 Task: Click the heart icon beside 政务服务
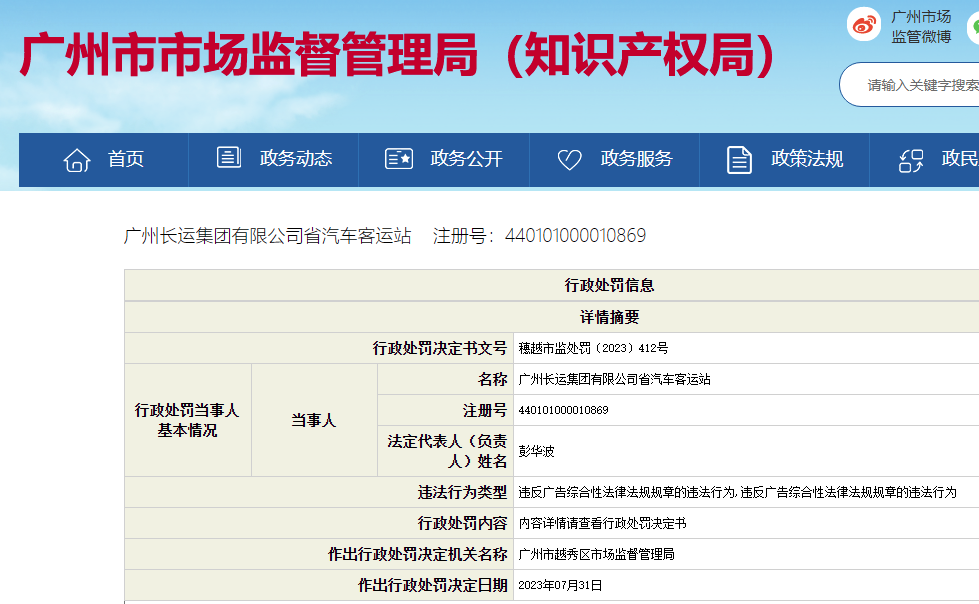pyautogui.click(x=569, y=159)
